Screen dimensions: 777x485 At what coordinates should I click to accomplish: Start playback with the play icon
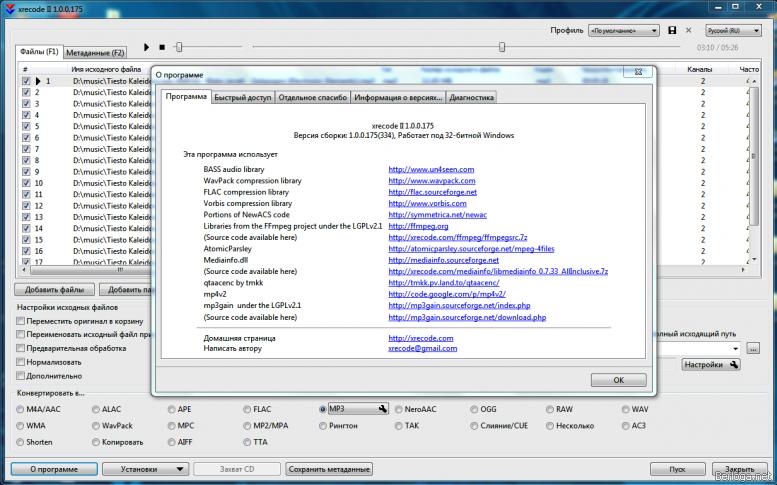(x=146, y=47)
